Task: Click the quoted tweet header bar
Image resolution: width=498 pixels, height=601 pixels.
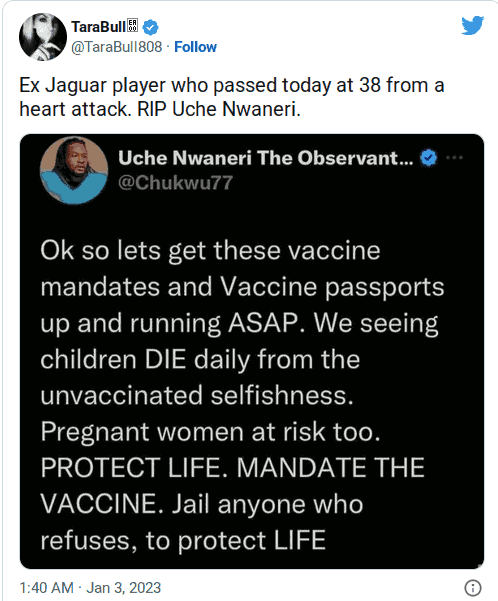Action: pyautogui.click(x=252, y=170)
